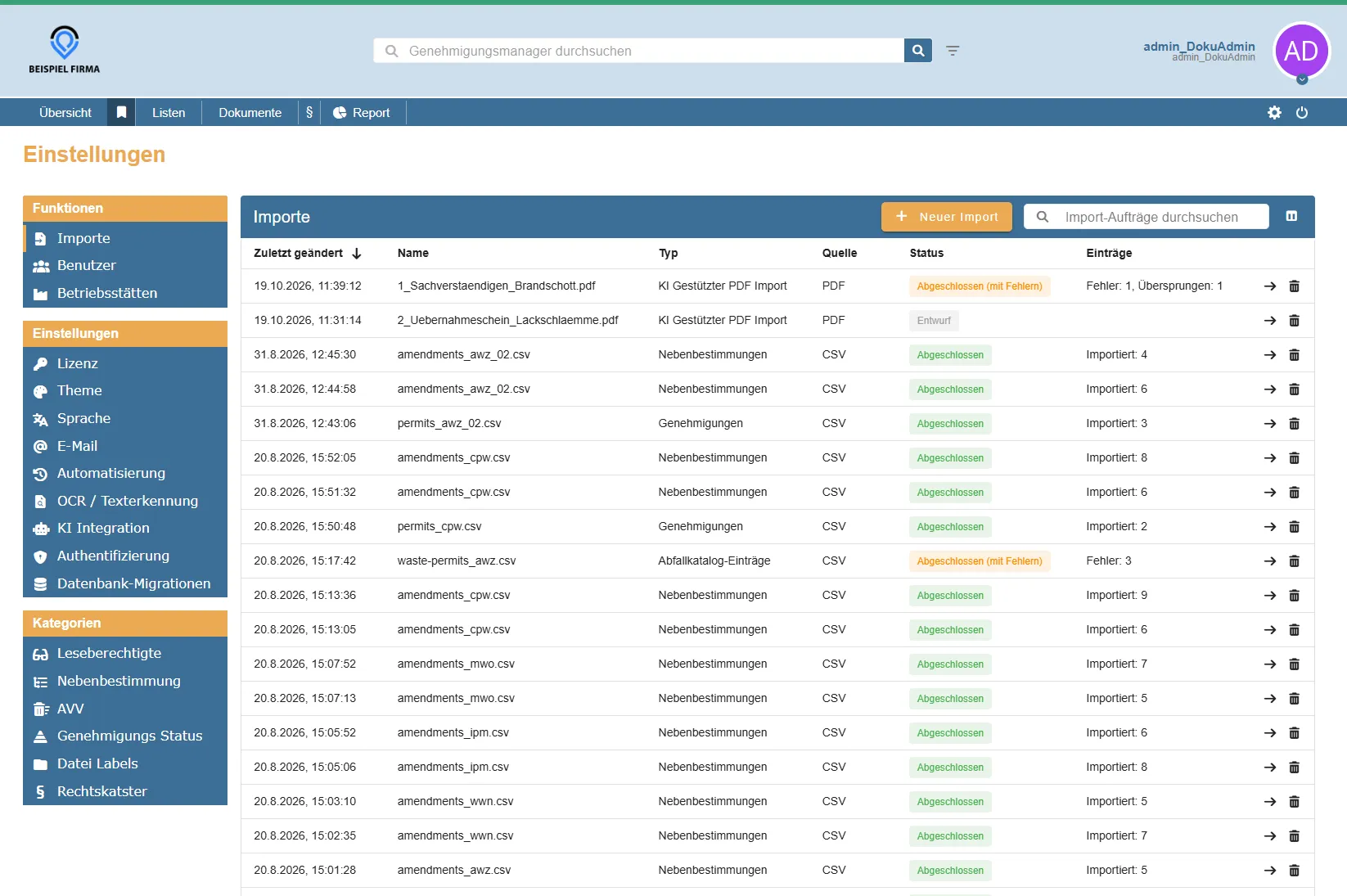Viewport: 1347px width, 896px height.
Task: Sort by Zuletzt geändert column arrow
Action: coord(357,254)
